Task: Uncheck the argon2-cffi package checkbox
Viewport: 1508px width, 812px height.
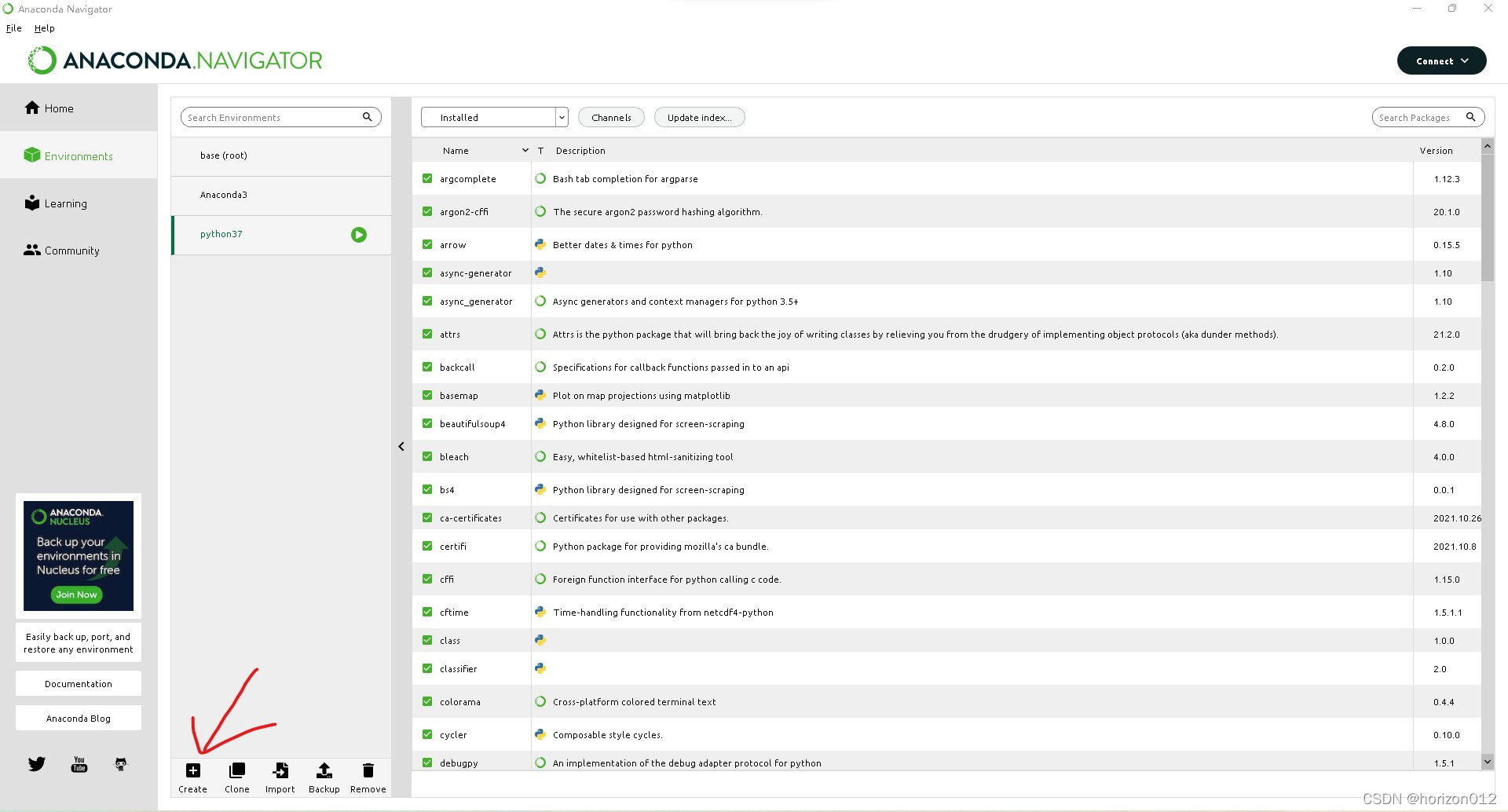Action: pyautogui.click(x=427, y=211)
